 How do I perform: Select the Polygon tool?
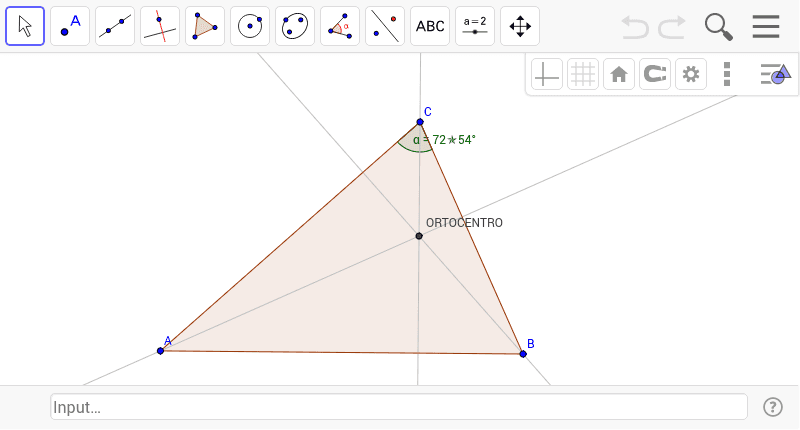click(205, 26)
